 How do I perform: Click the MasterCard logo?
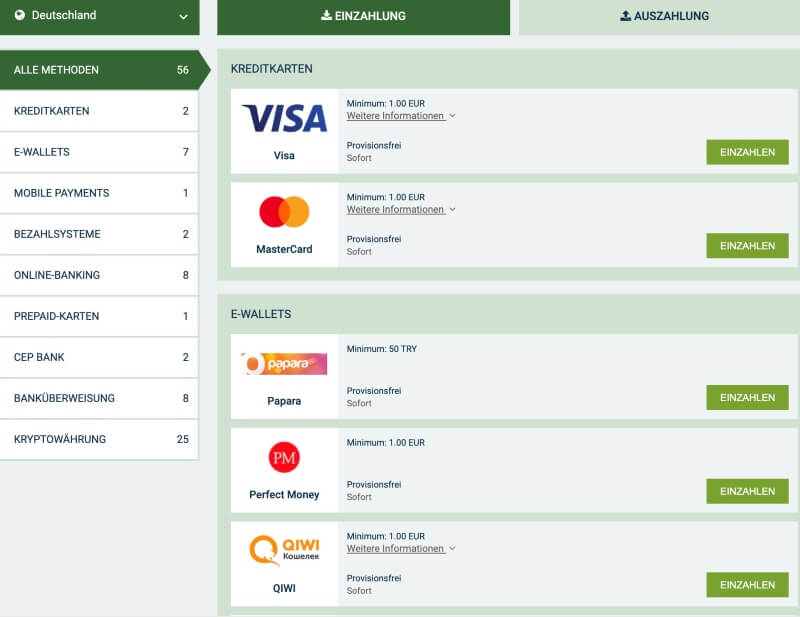click(284, 211)
